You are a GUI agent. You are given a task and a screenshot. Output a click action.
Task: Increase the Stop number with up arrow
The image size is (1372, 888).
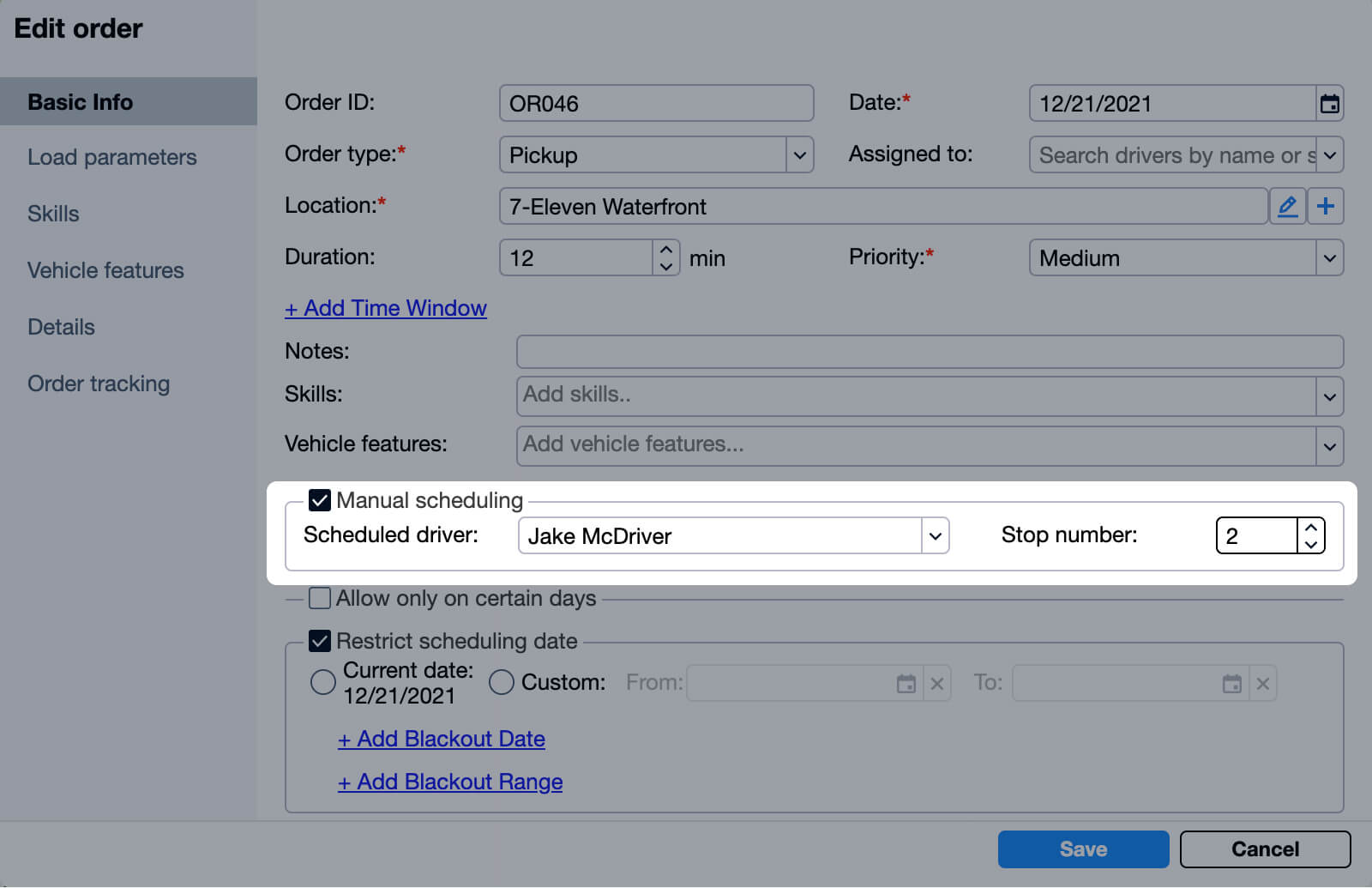tap(1310, 527)
